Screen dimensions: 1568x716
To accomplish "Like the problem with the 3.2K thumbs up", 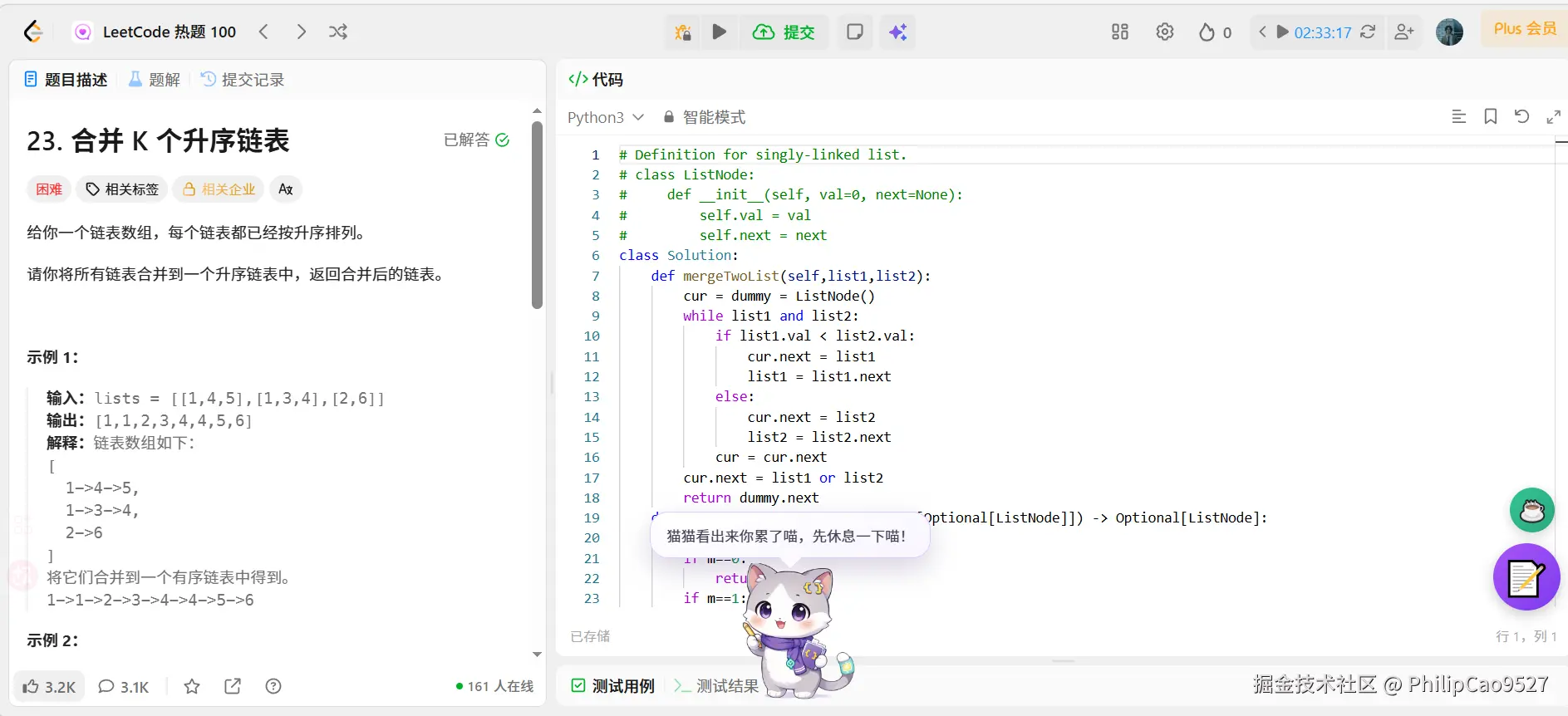I will tap(49, 686).
